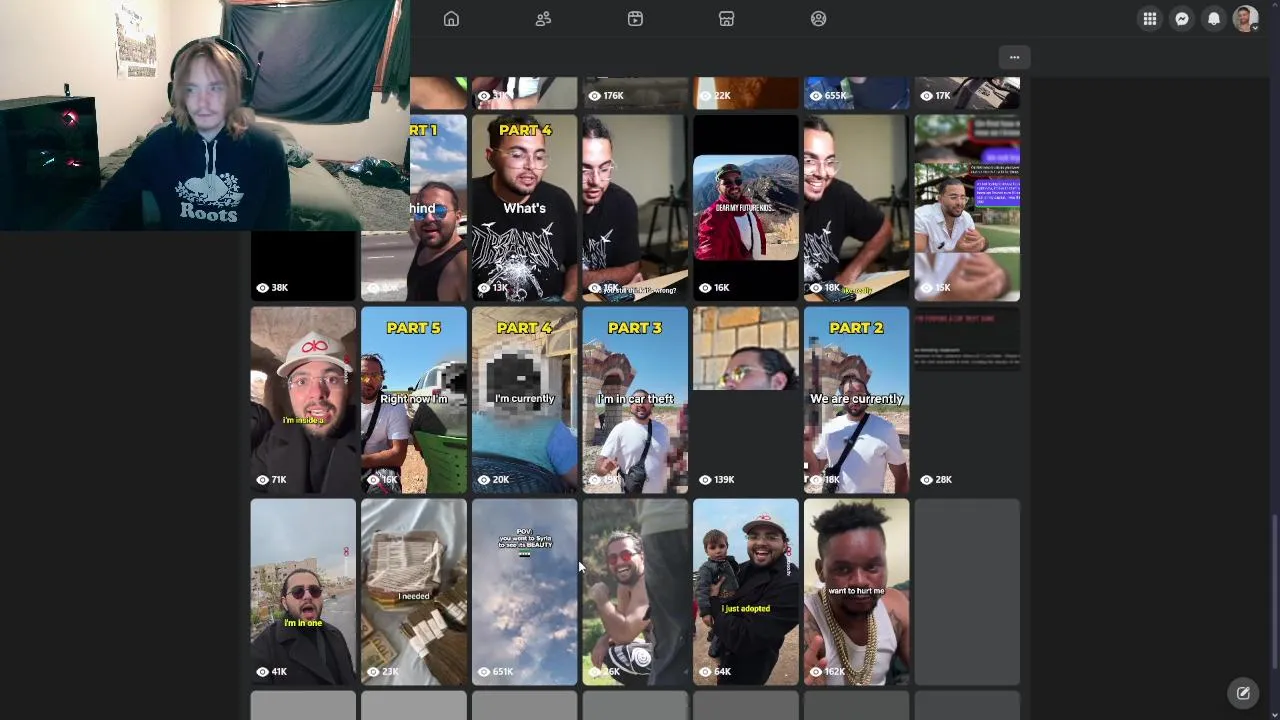Viewport: 1280px width, 720px height.
Task: Open the blurred-face PART 4 reel with 20K views
Action: 524,400
